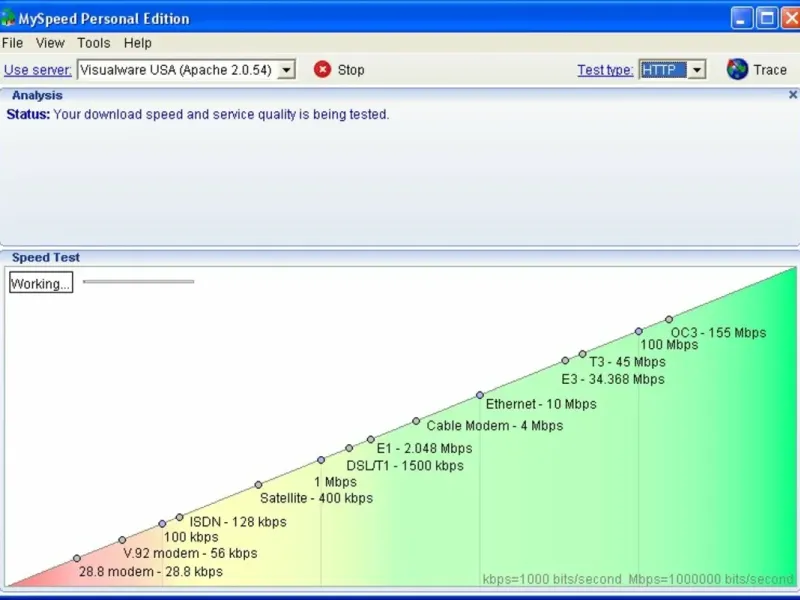Click the ISDN 128 kbps marker dot
The height and width of the screenshot is (600, 800).
tap(180, 517)
